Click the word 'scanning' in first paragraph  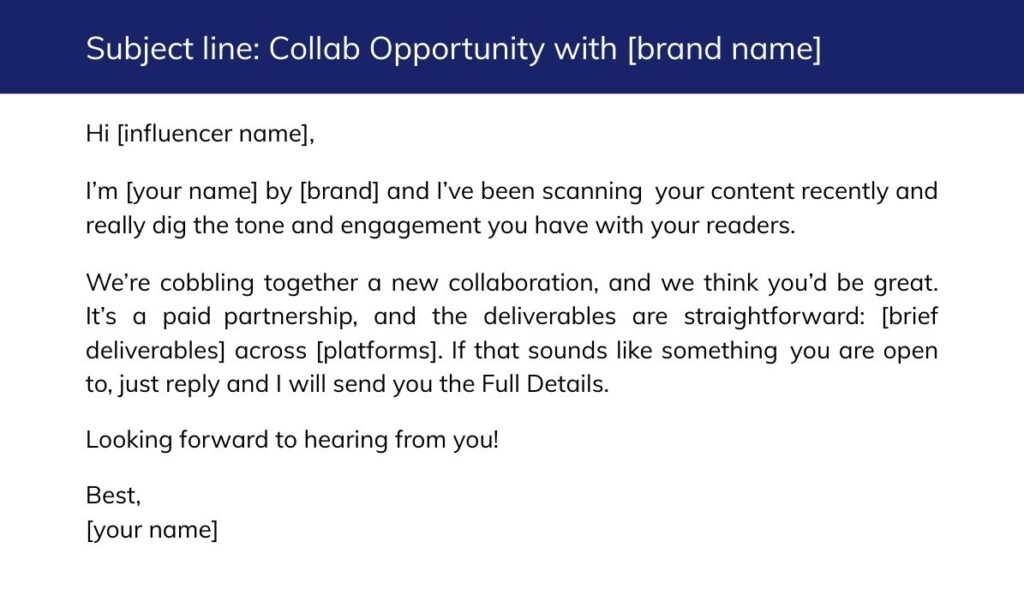point(592,191)
